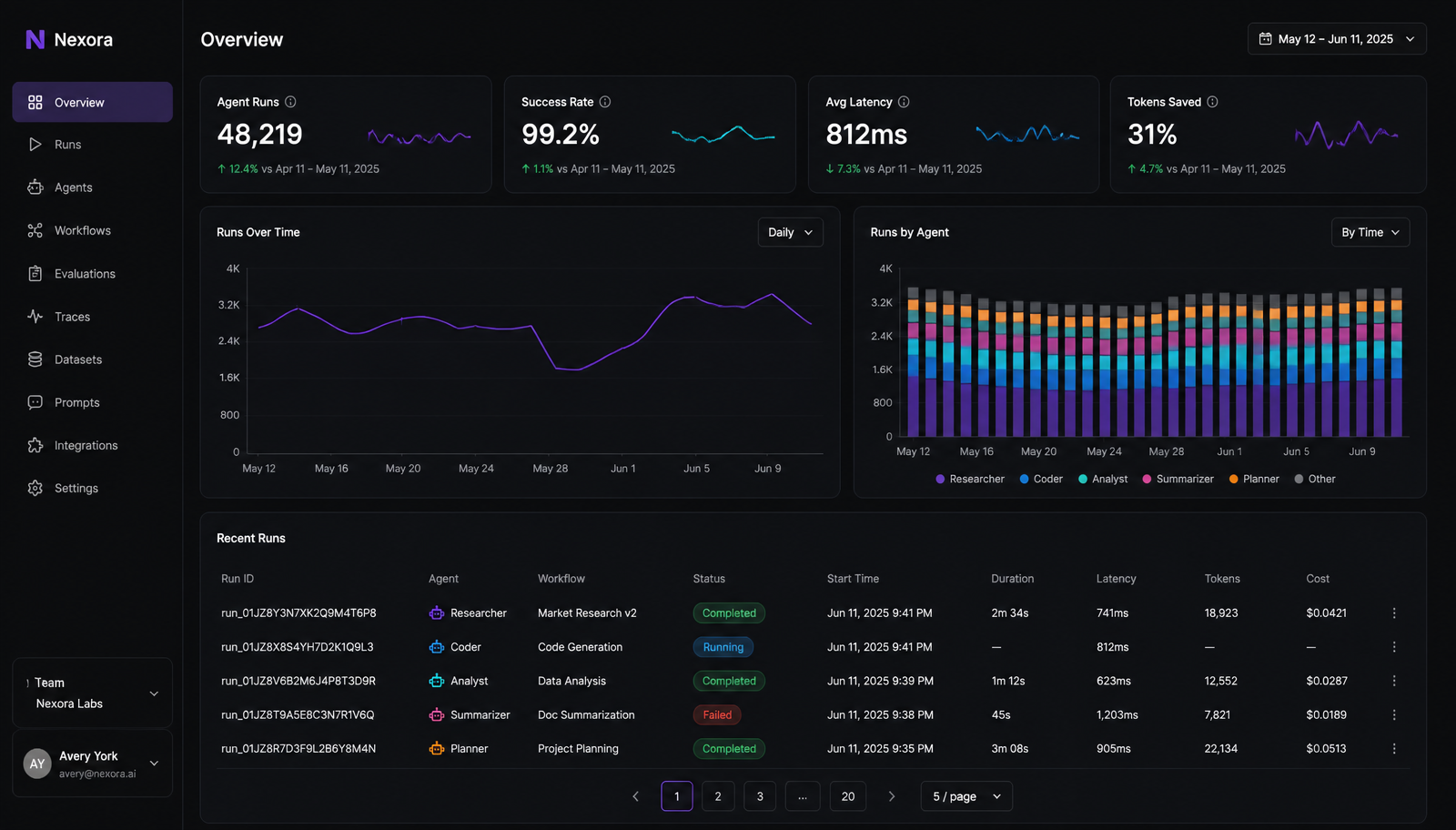Click run ID run_01JZ8Y3N7XK2Q9M4T6P8

coord(298,613)
